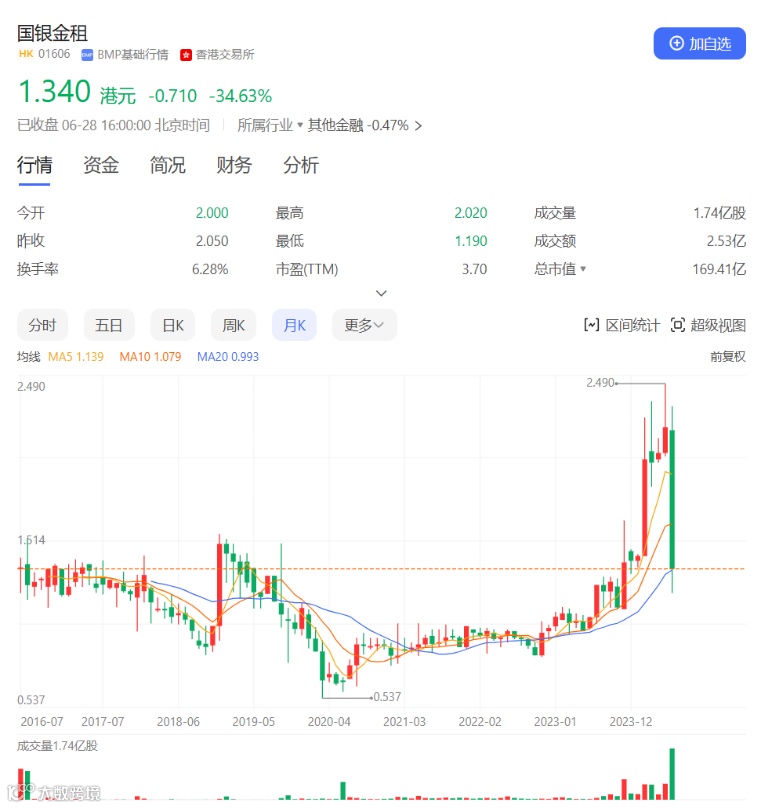Click the 2.490 high price marker
Viewport: 761px width, 808px height.
click(x=600, y=383)
